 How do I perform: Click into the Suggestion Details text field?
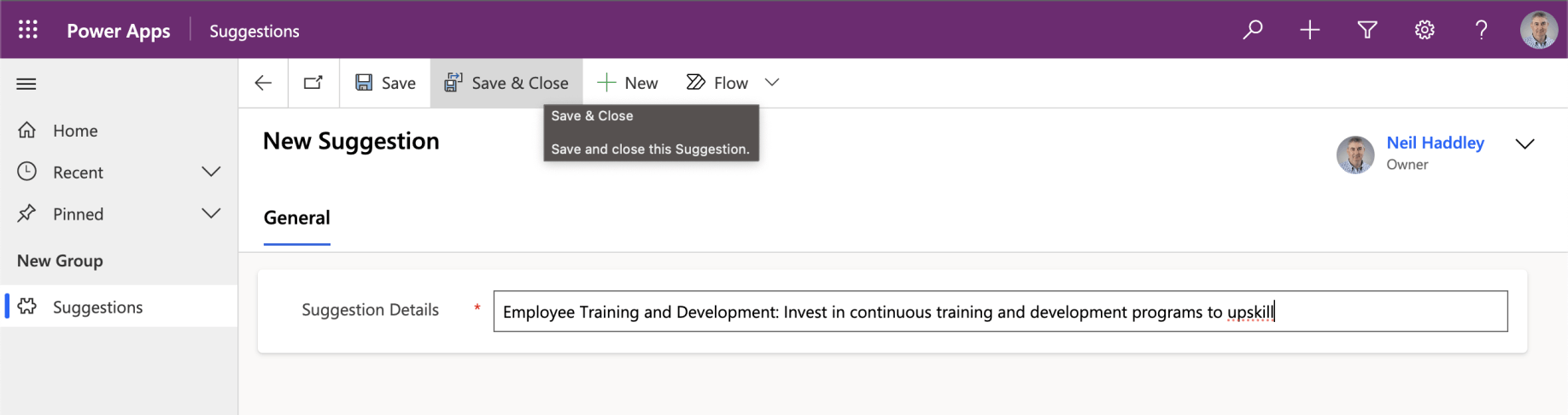(999, 312)
